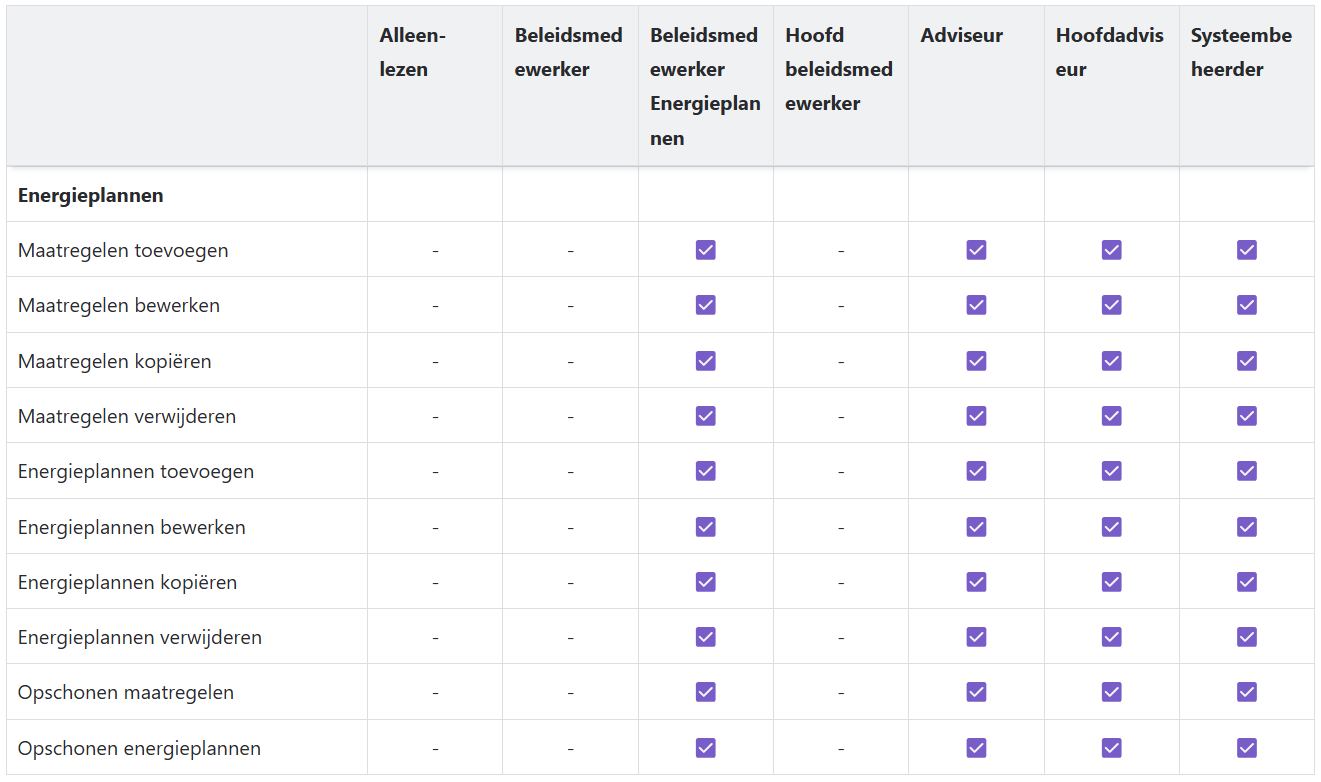Toggle Maatregelen bewerken for Beleidsmedewerker Energieplannen
This screenshot has width=1321, height=782.
coord(706,305)
